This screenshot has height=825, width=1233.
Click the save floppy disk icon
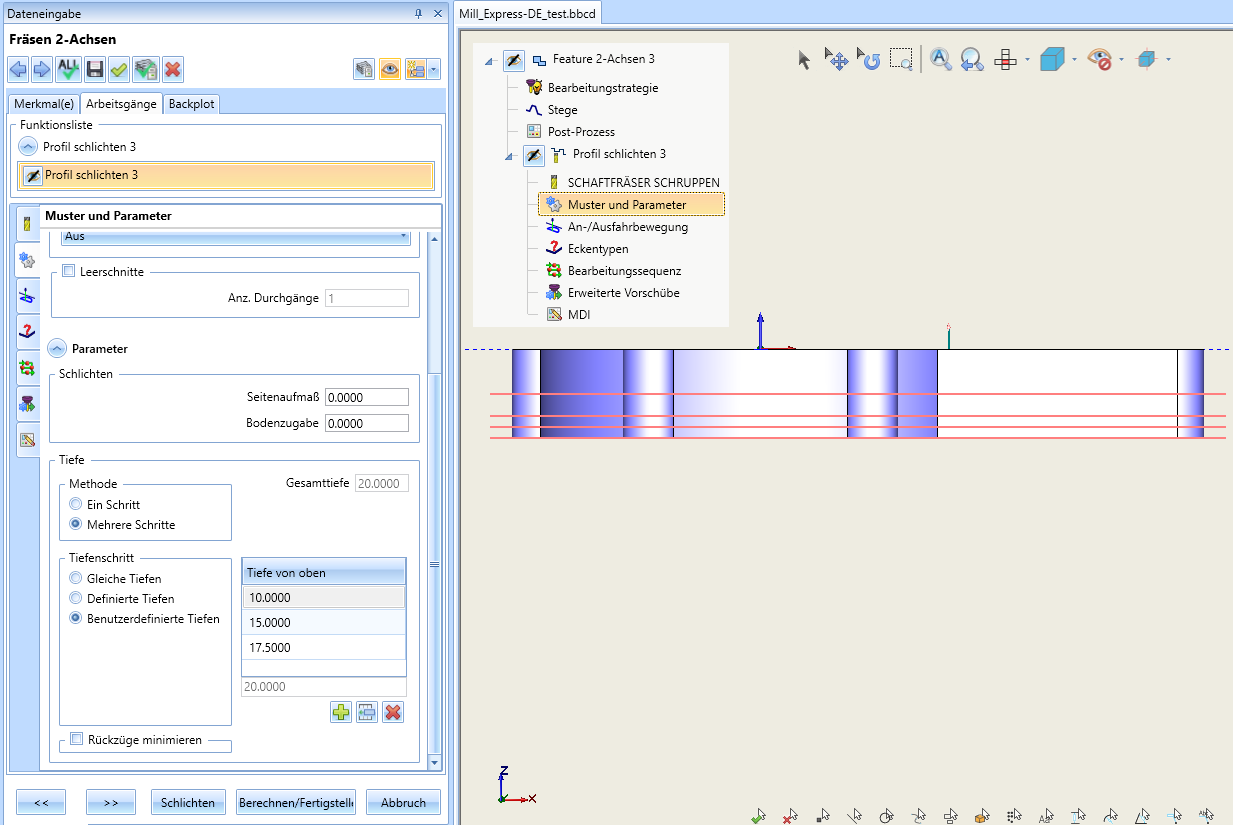click(95, 69)
